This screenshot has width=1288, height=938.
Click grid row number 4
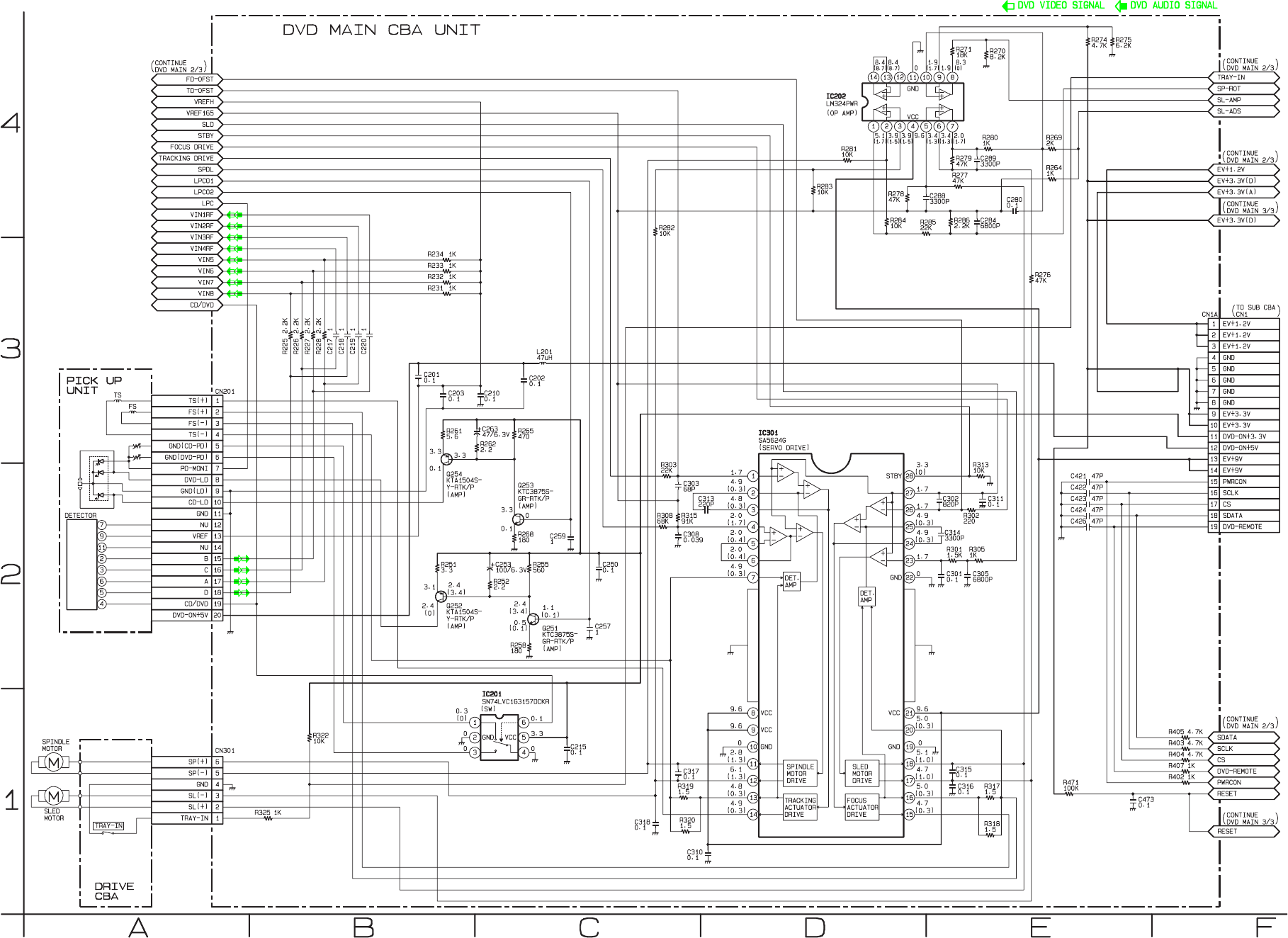pyautogui.click(x=10, y=124)
